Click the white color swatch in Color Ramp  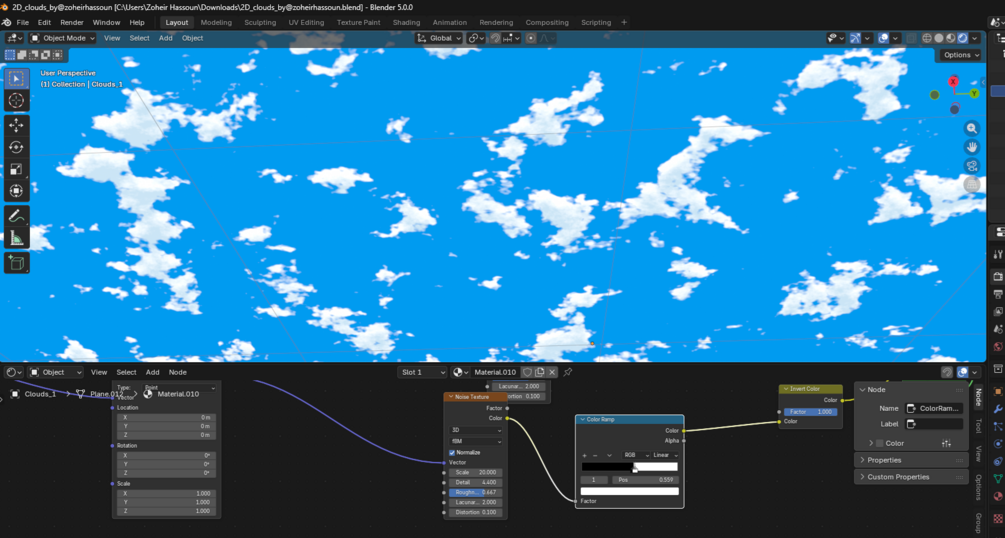tap(629, 491)
